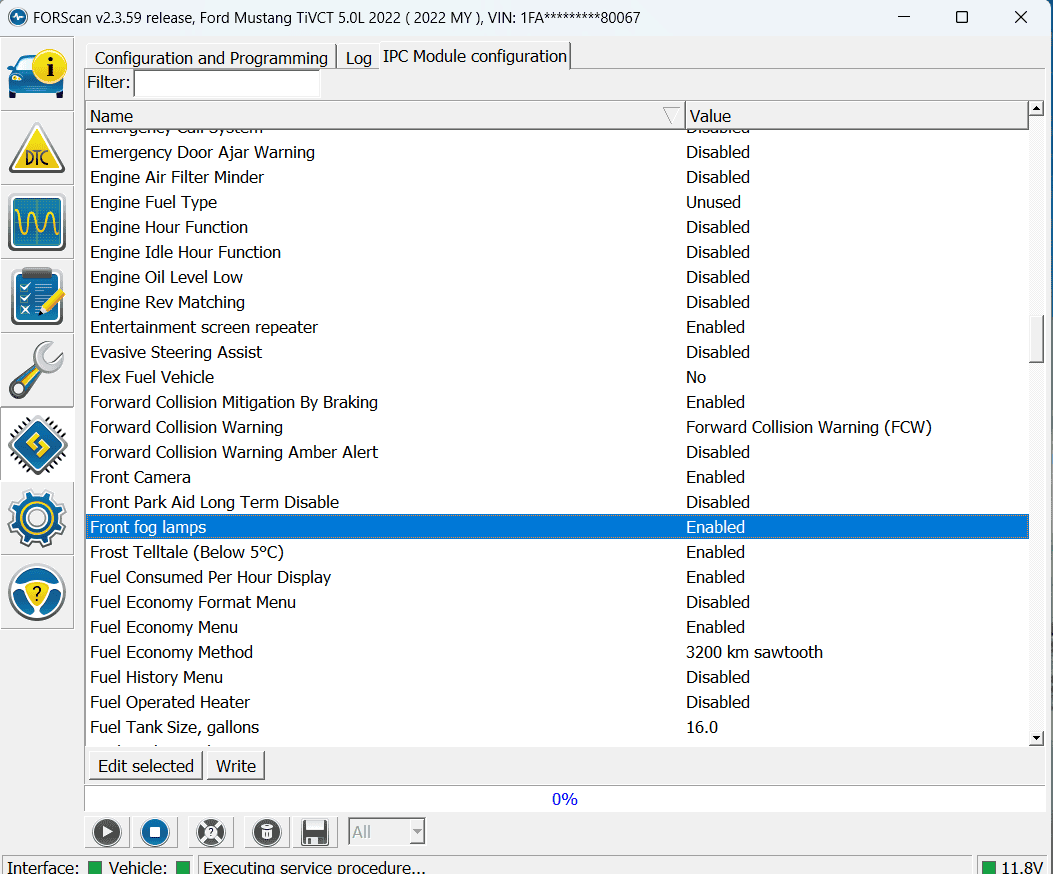The width and height of the screenshot is (1053, 874).
Task: Open the DTC trouble codes section
Action: tap(37, 148)
